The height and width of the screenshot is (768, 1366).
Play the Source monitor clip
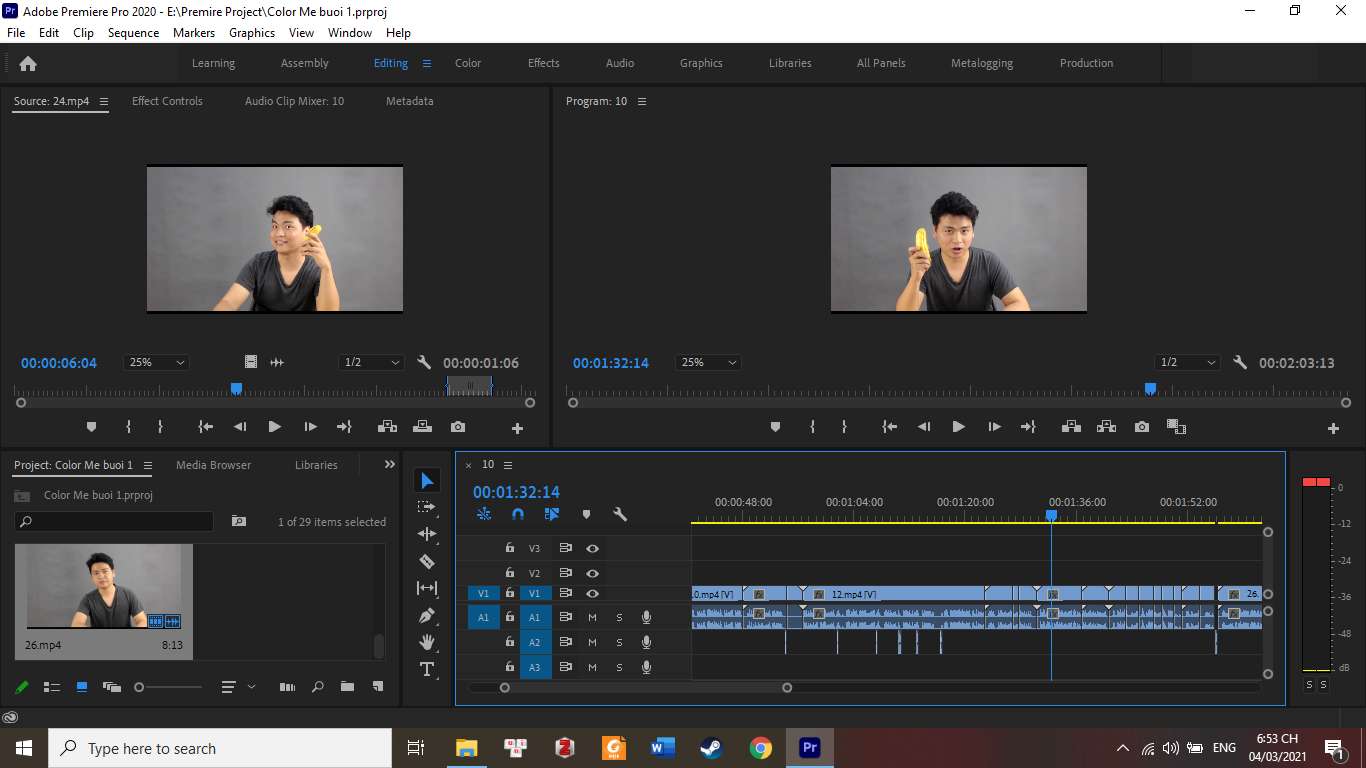pos(274,427)
